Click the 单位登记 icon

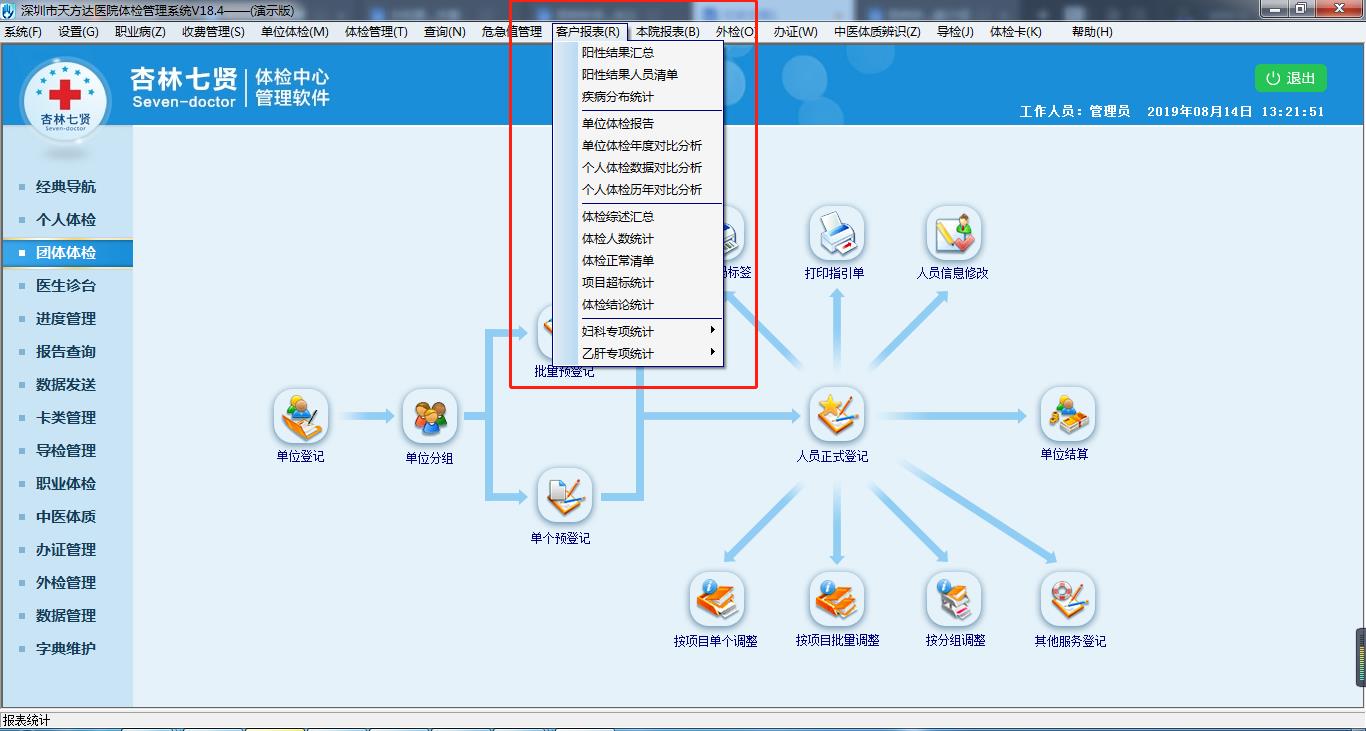300,417
